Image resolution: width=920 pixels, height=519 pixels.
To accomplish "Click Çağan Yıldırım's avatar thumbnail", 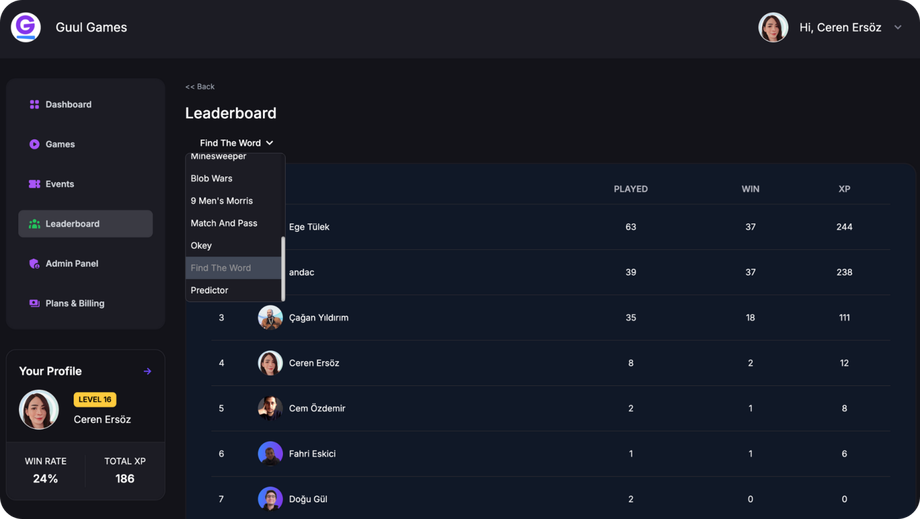I will [270, 318].
